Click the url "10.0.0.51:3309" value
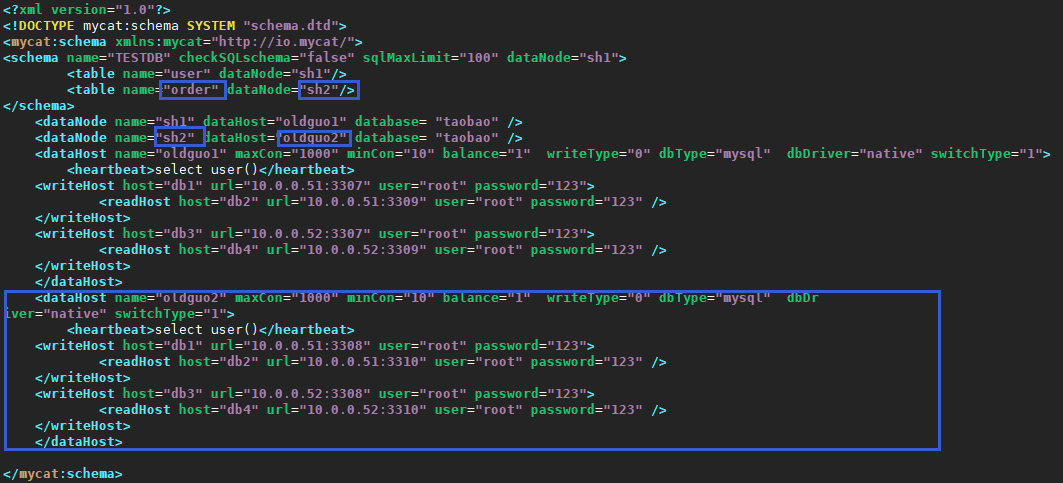Image resolution: width=1063 pixels, height=483 pixels. coord(363,202)
